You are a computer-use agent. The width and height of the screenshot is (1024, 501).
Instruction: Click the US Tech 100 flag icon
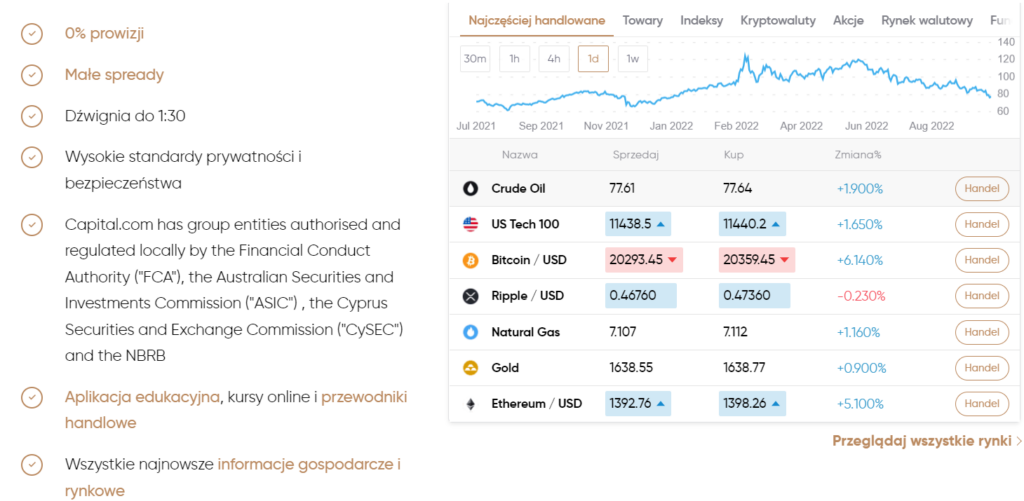click(471, 224)
